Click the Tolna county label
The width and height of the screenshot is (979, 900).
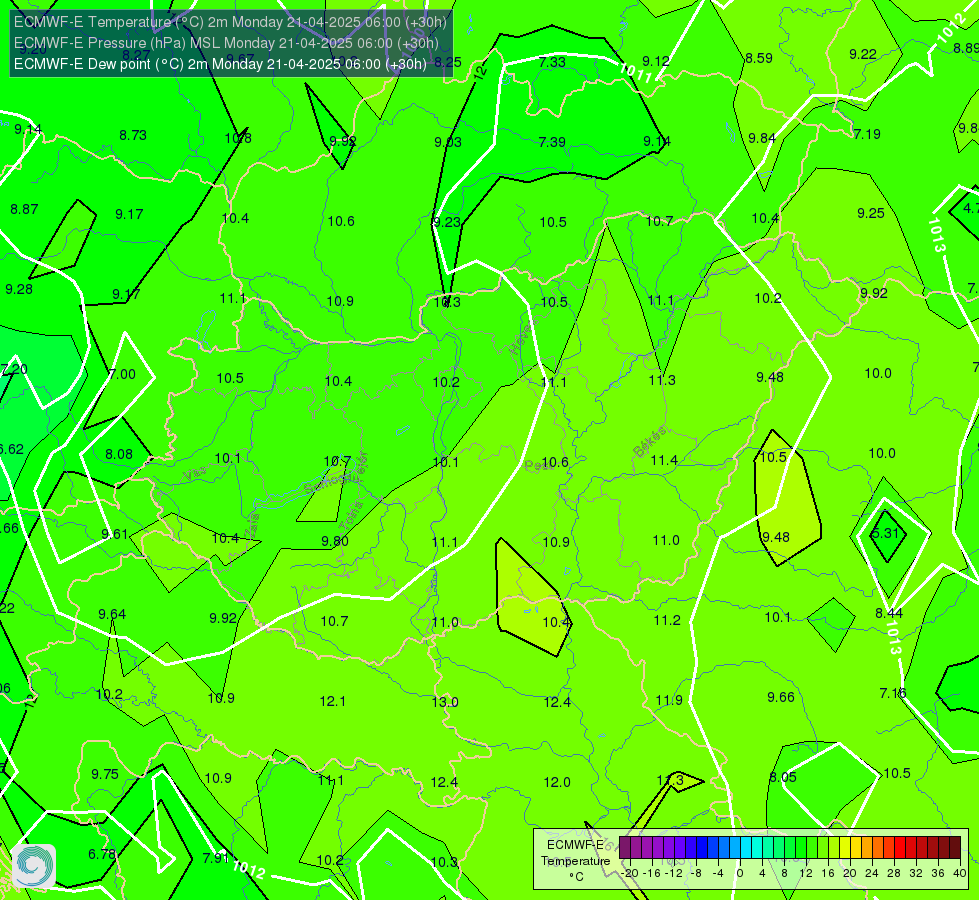pos(352,516)
